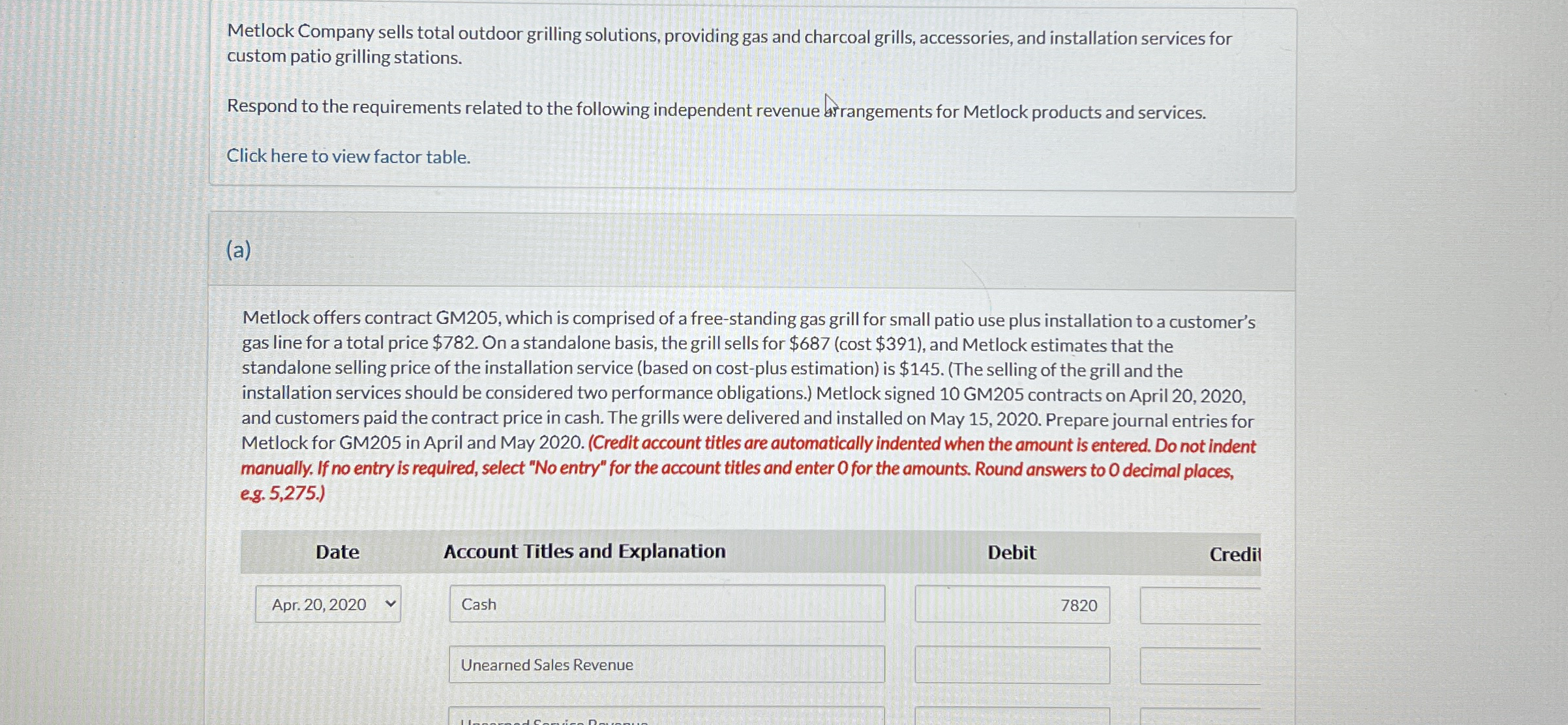Click the 'Click here to view factor table' text
1568x725 pixels.
click(348, 156)
